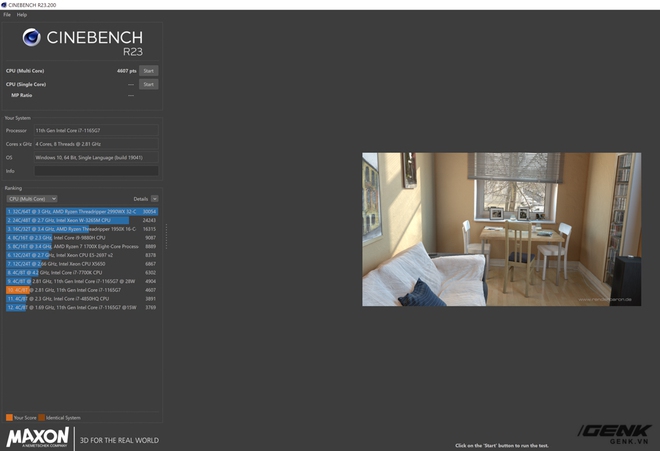Click the orange Your Score swatch

click(x=9, y=418)
